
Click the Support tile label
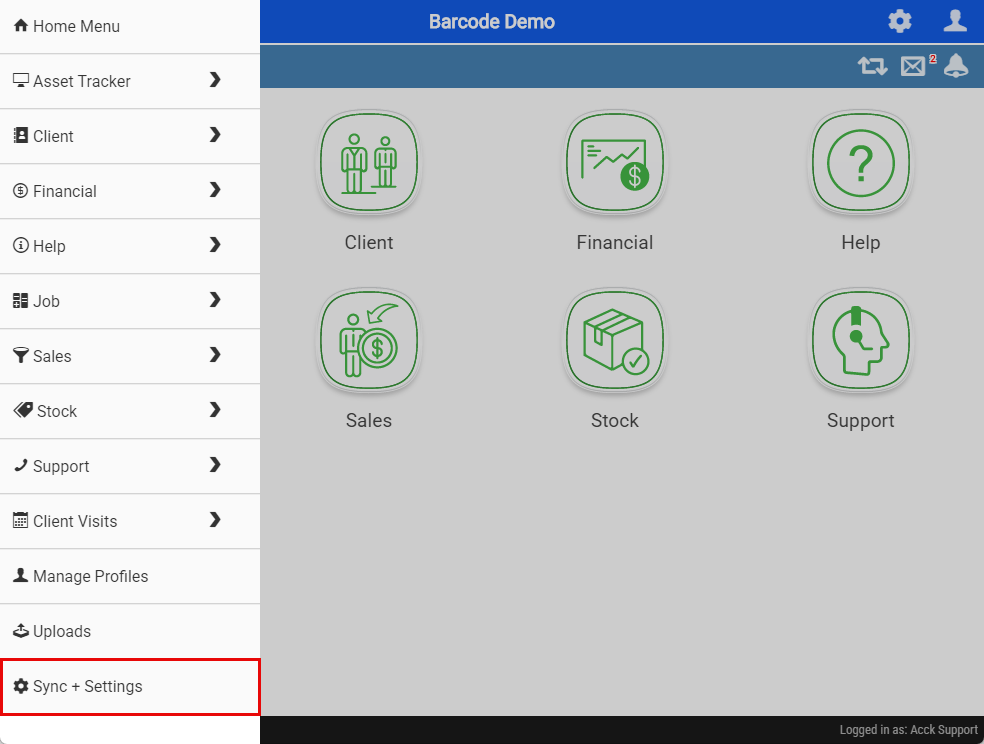861,421
